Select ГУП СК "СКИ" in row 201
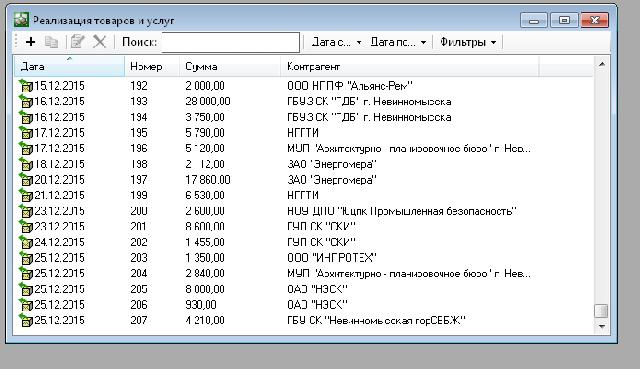Image resolution: width=640 pixels, height=369 pixels. [321, 227]
